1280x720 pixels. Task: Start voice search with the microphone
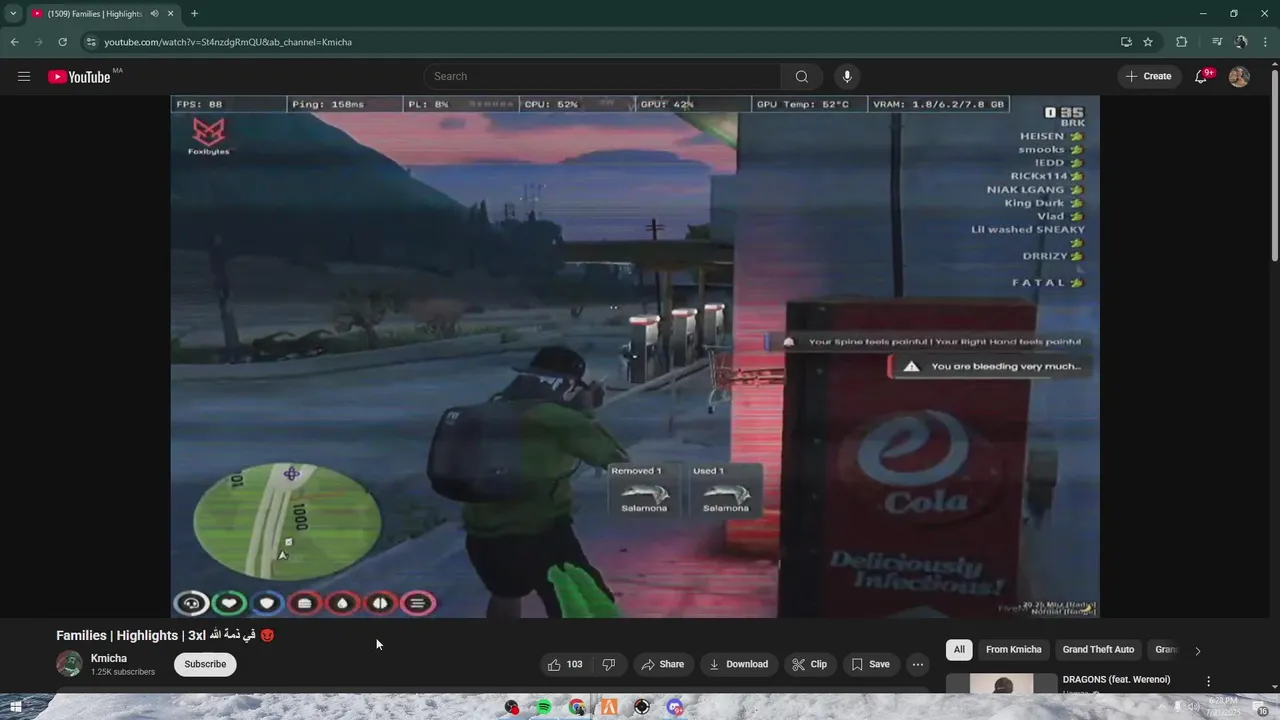coord(847,76)
